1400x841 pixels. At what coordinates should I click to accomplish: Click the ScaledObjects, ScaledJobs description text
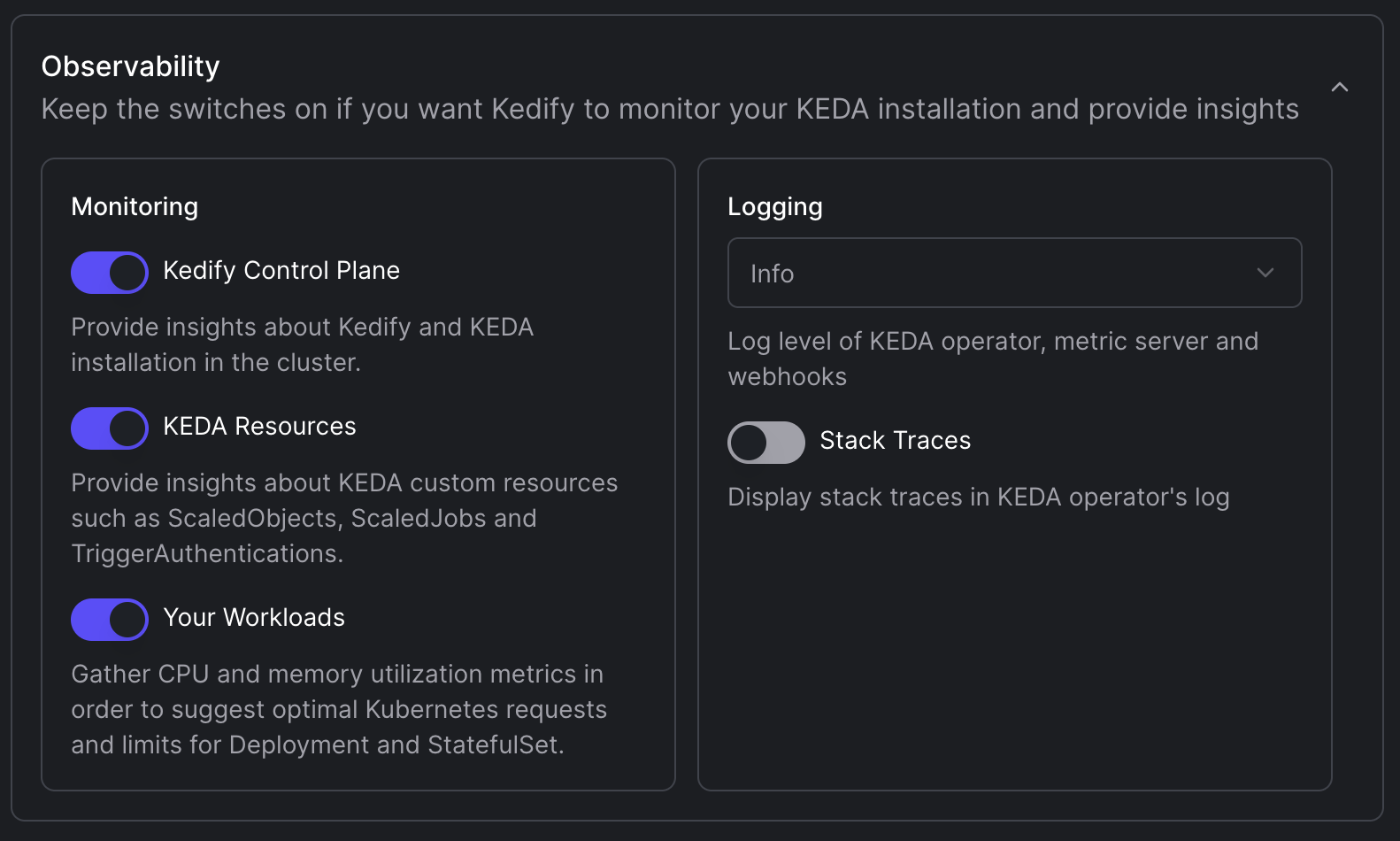344,518
